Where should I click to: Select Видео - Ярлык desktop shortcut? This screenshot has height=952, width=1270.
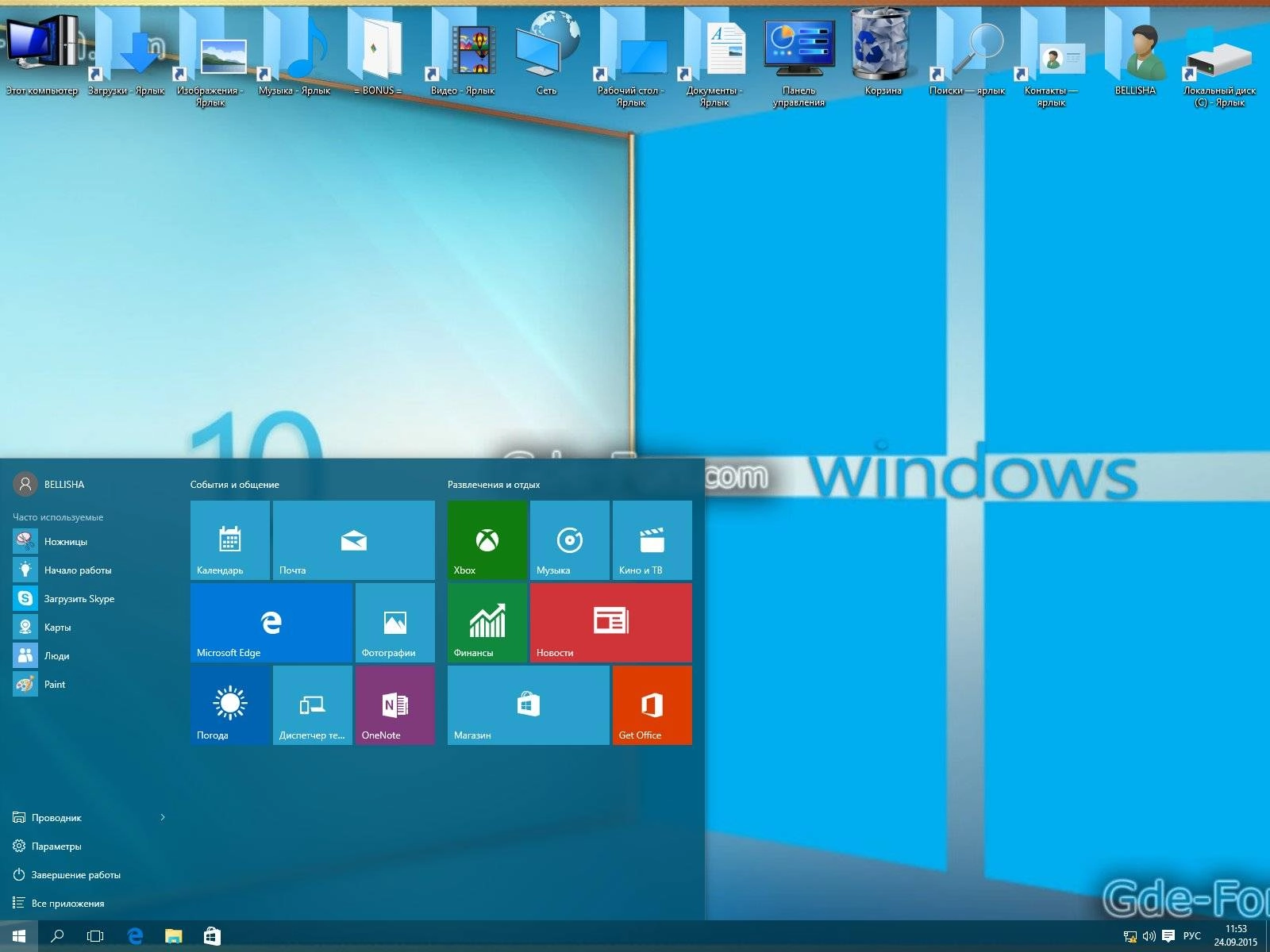(463, 54)
